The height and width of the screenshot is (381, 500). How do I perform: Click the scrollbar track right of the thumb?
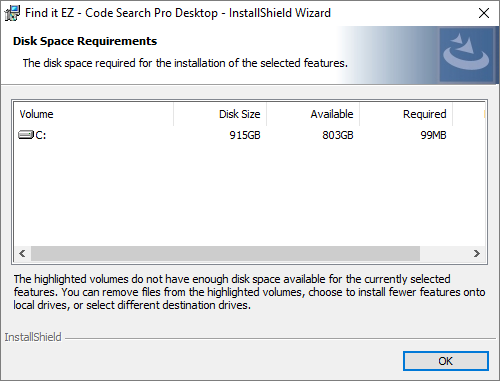click(x=444, y=254)
